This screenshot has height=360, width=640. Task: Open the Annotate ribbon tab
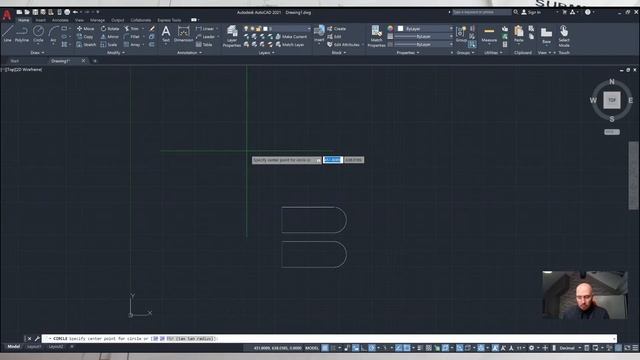point(60,20)
